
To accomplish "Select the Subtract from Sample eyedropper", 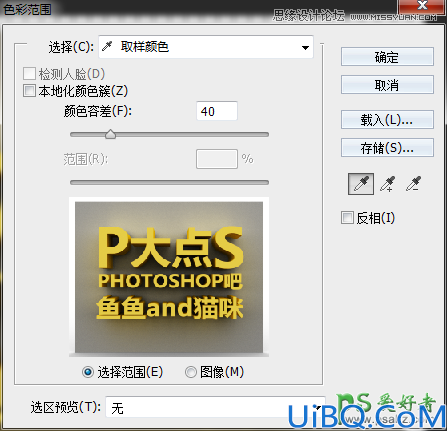I will coord(414,184).
